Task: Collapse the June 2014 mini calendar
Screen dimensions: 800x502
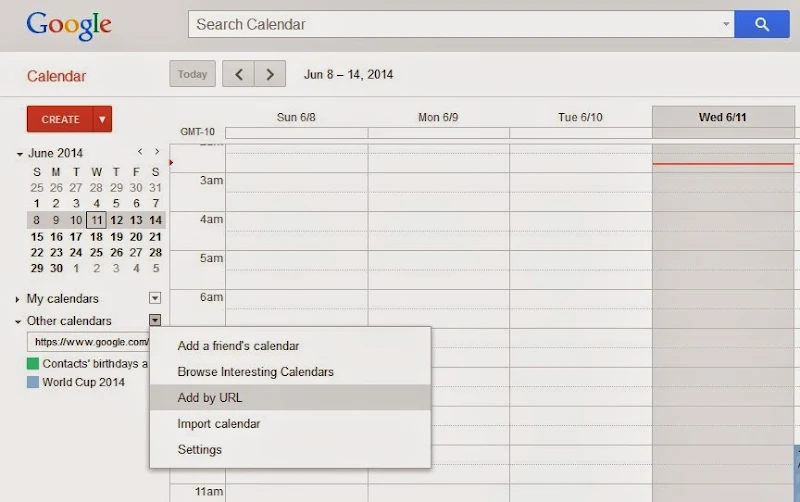Action: [x=19, y=154]
